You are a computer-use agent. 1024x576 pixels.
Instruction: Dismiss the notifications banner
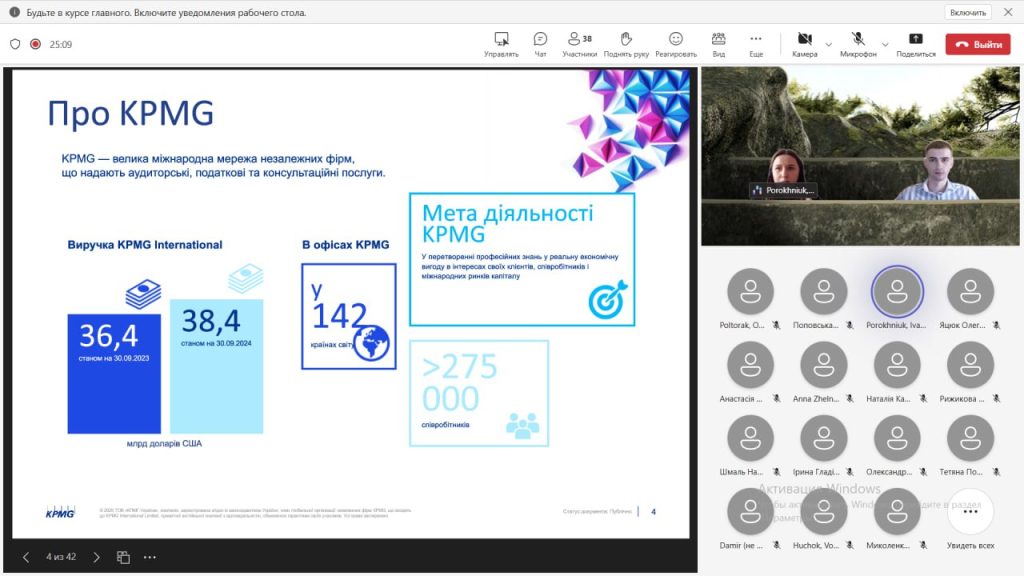pos(1008,12)
